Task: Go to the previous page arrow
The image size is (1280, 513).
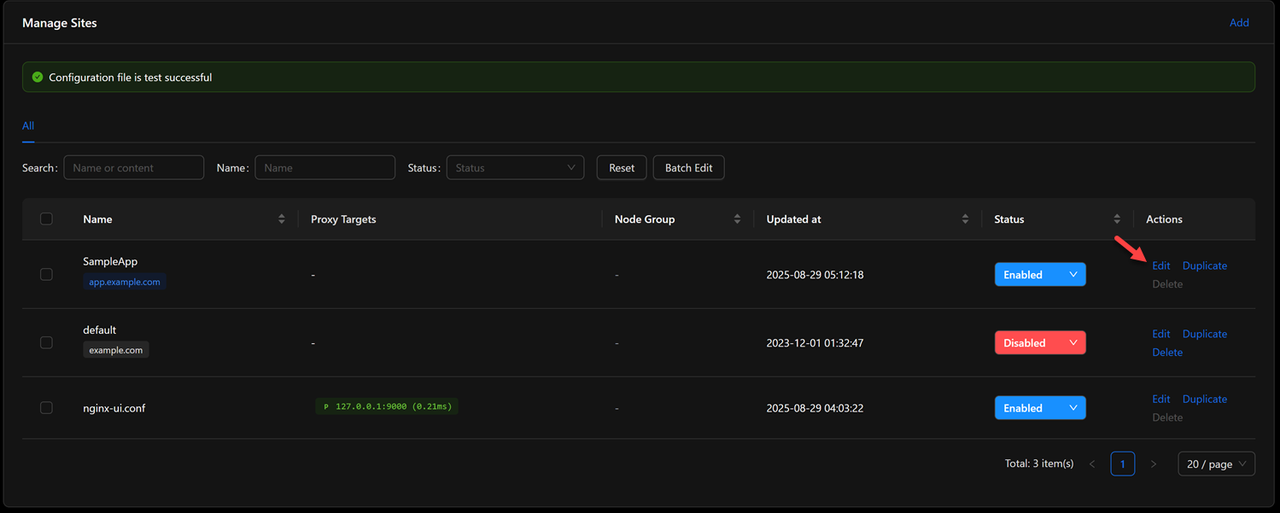Action: pos(1092,464)
